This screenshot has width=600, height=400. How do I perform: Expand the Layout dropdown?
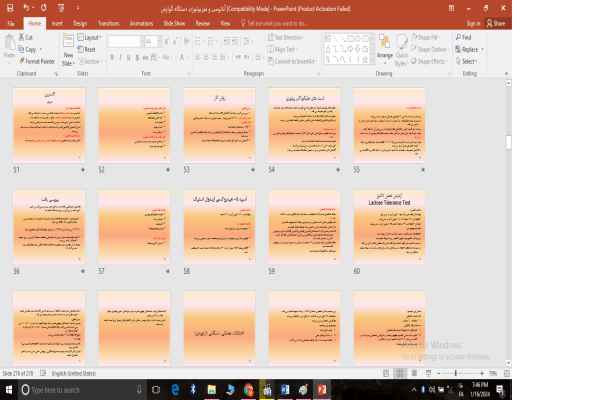click(x=90, y=37)
